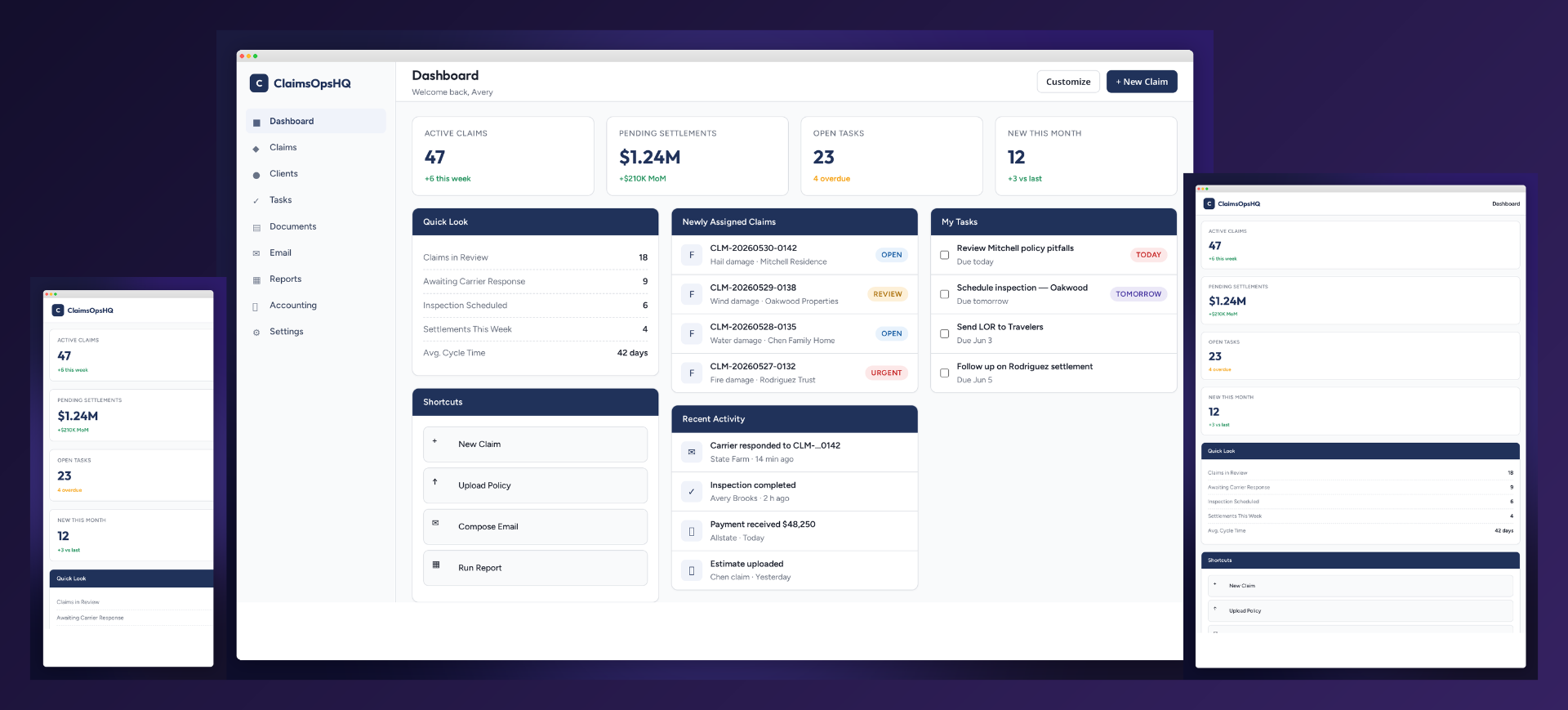
Task: Click the upload arrow icon beside Upload Policy
Action: click(434, 482)
